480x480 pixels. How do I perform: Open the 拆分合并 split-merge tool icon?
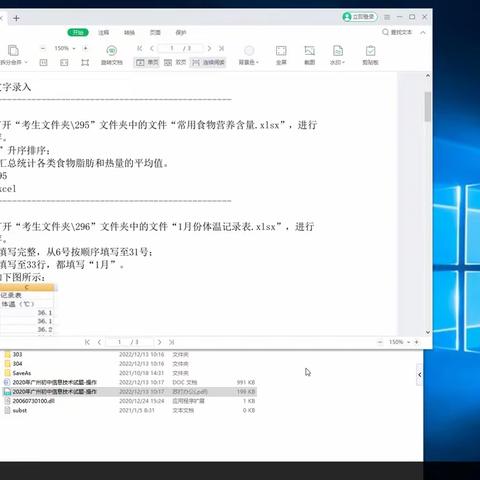pos(13,51)
